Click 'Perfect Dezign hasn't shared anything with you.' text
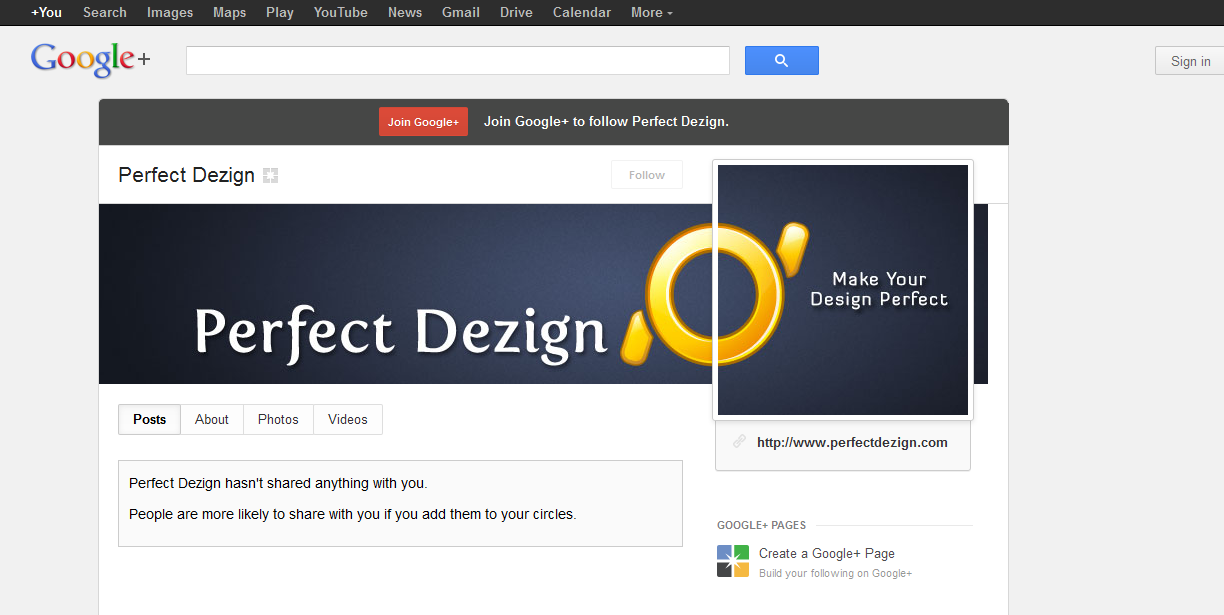Viewport: 1224px width, 615px height. tap(278, 483)
